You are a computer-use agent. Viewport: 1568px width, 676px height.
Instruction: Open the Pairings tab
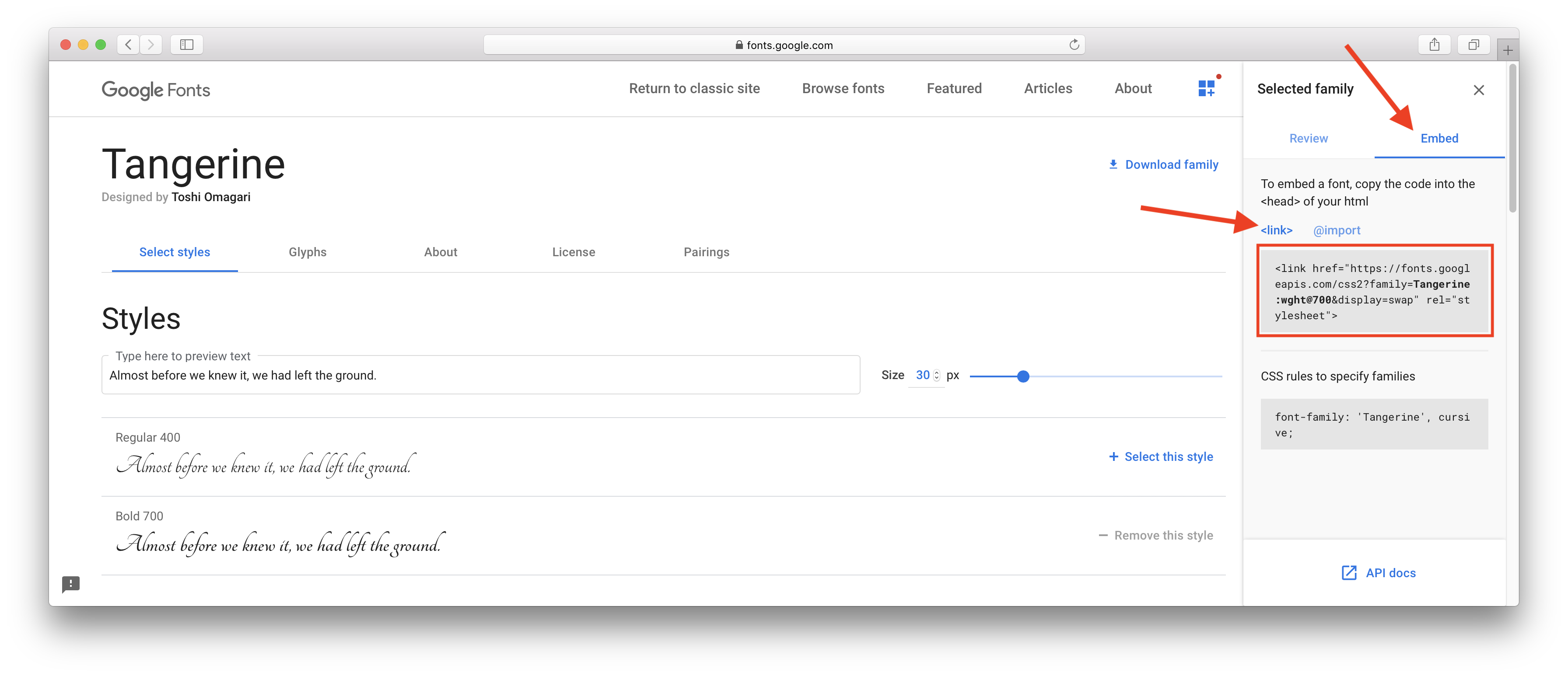(x=706, y=252)
